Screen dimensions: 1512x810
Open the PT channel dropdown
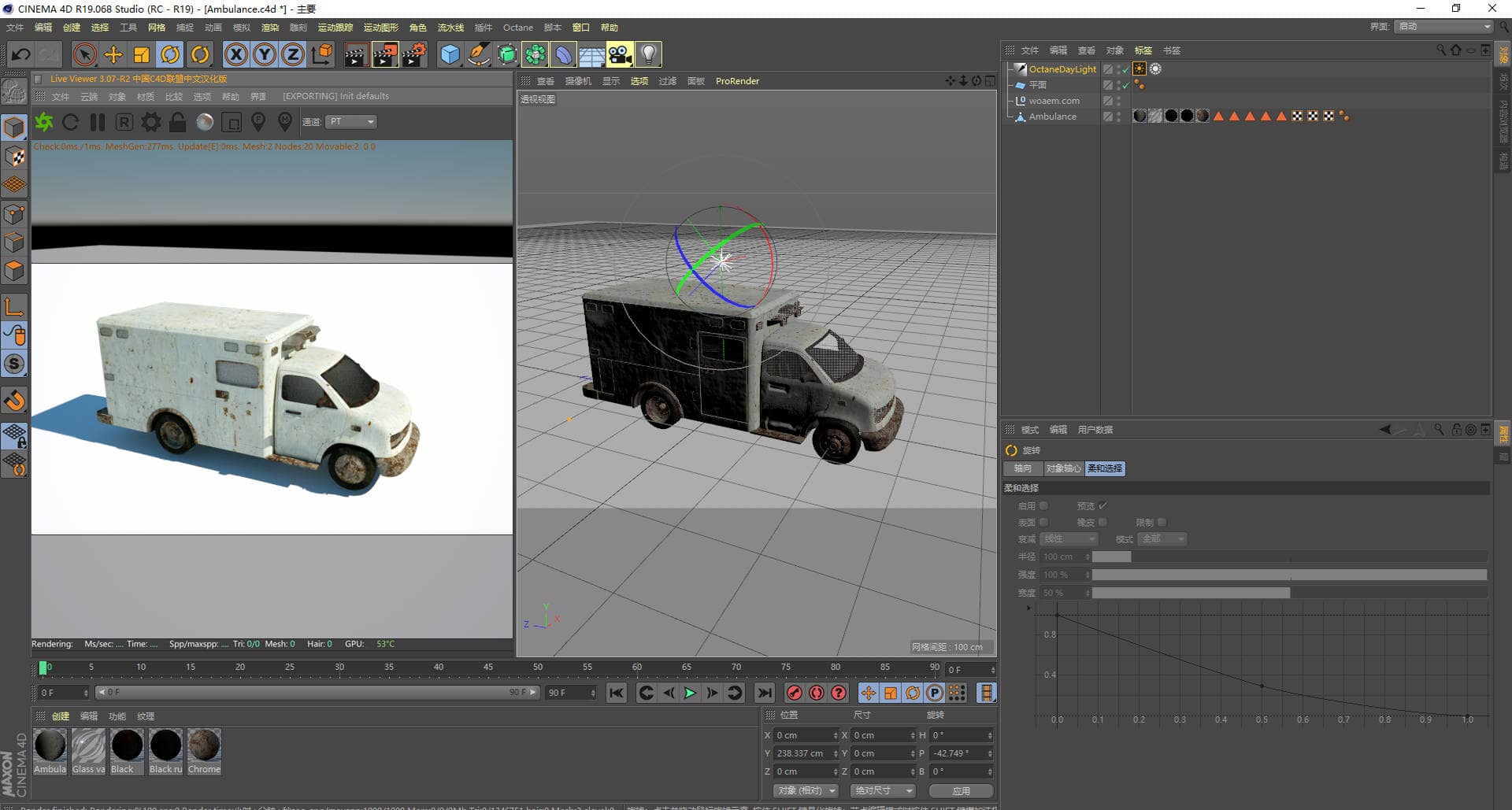click(351, 121)
